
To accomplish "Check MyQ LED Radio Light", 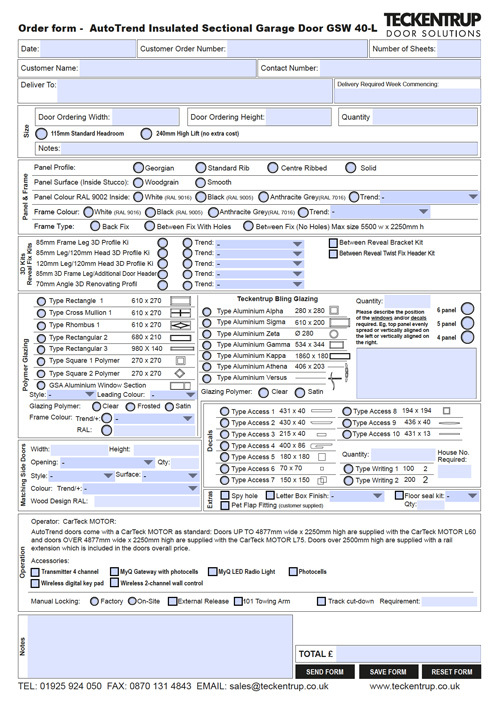I will point(212,572).
